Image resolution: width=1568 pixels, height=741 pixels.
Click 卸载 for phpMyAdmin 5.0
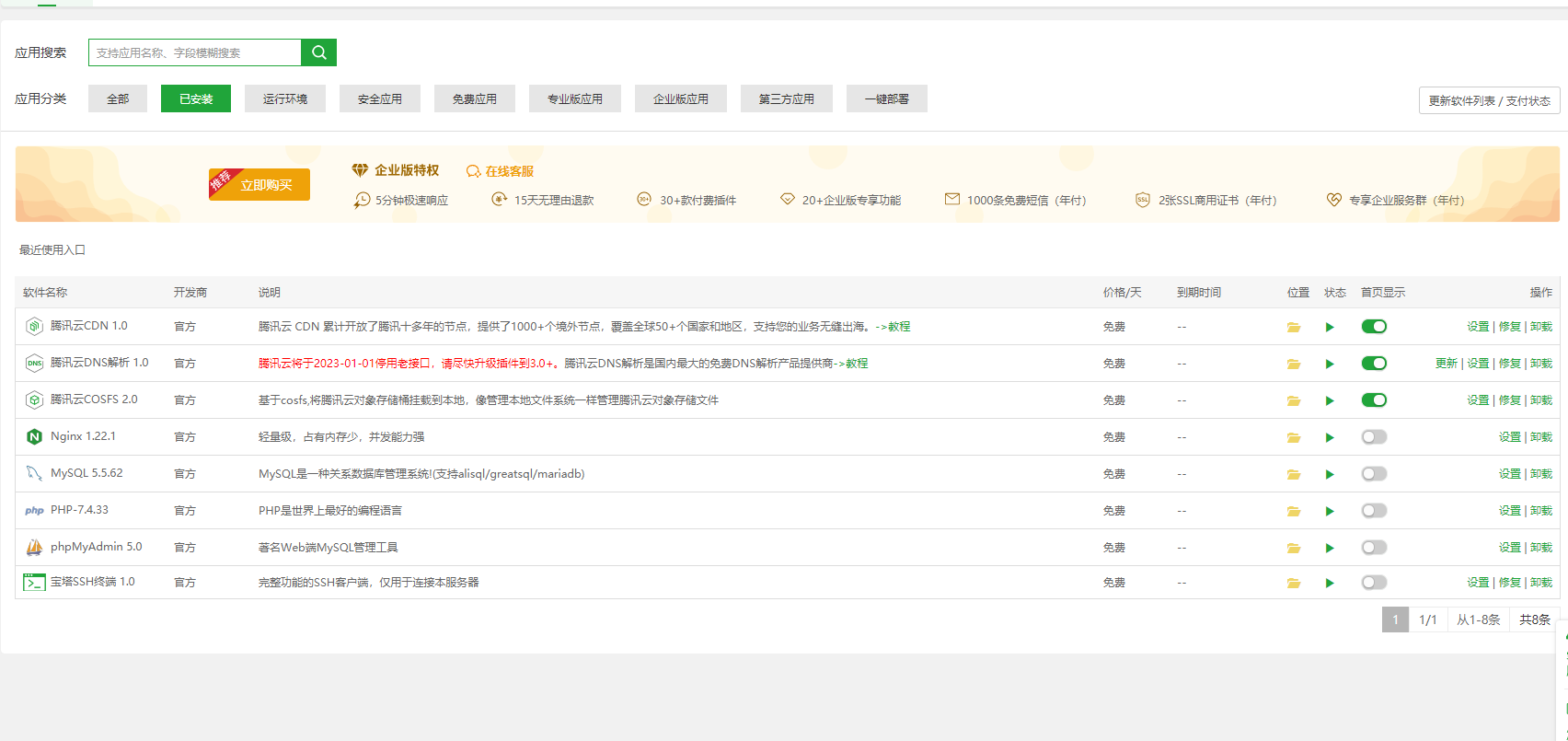pos(1541,548)
